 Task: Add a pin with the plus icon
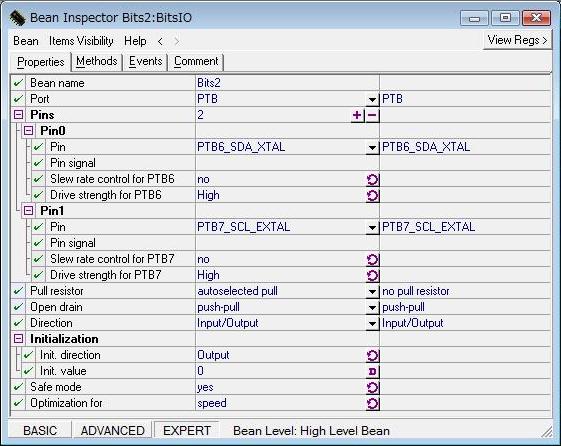point(357,115)
